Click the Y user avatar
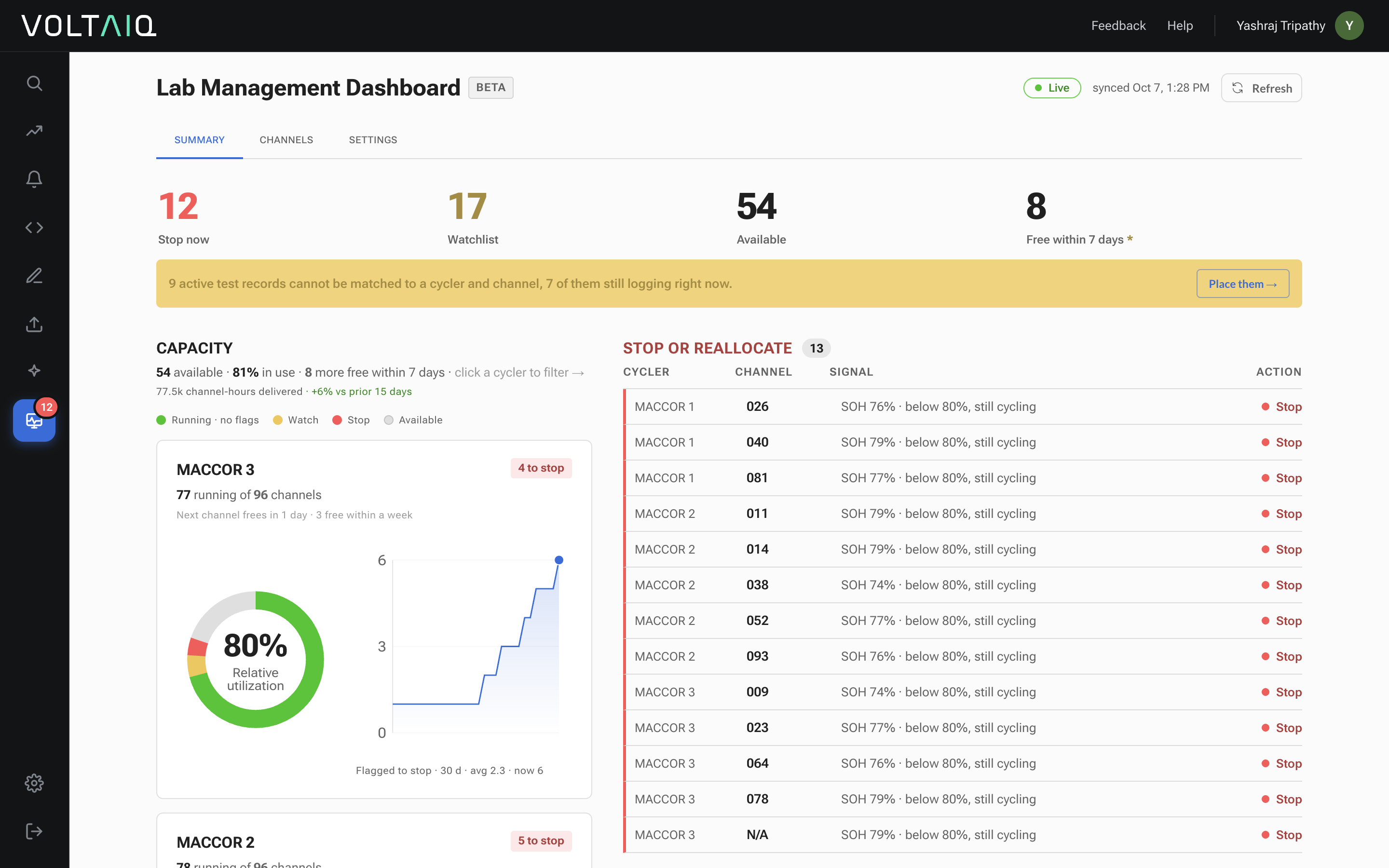 (1349, 26)
